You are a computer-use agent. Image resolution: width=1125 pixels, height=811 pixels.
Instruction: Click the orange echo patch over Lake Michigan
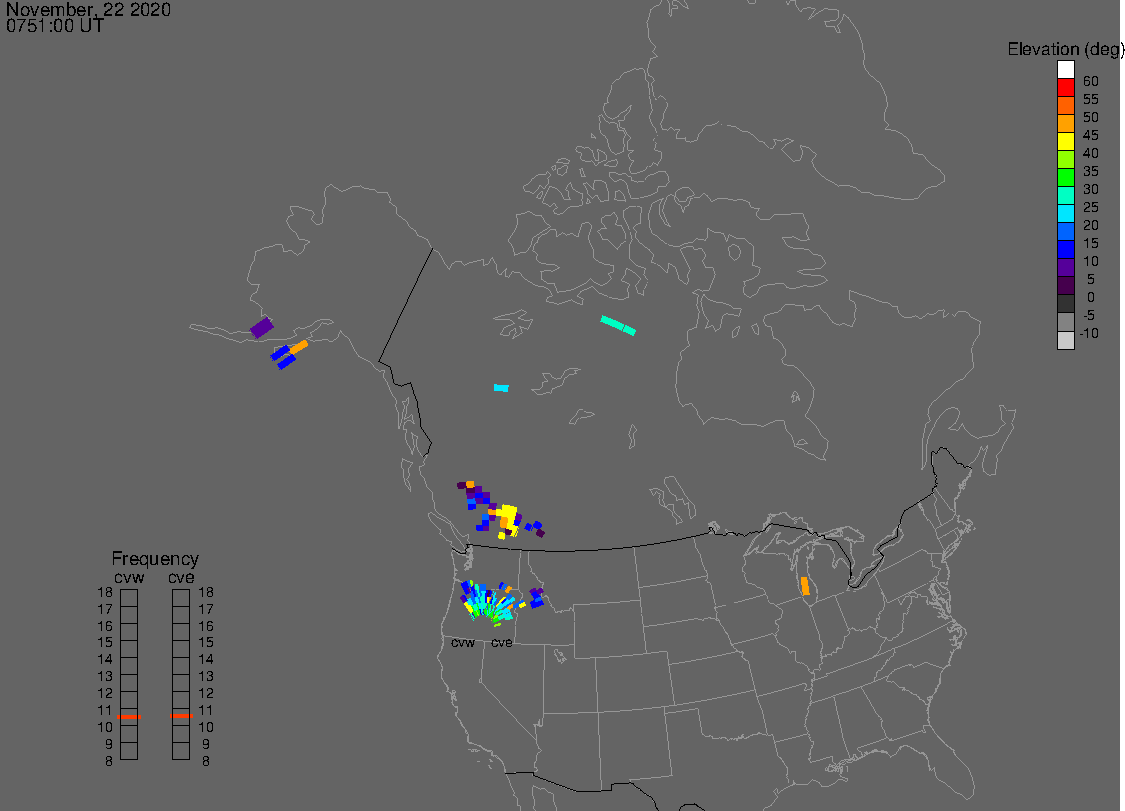pyautogui.click(x=805, y=586)
